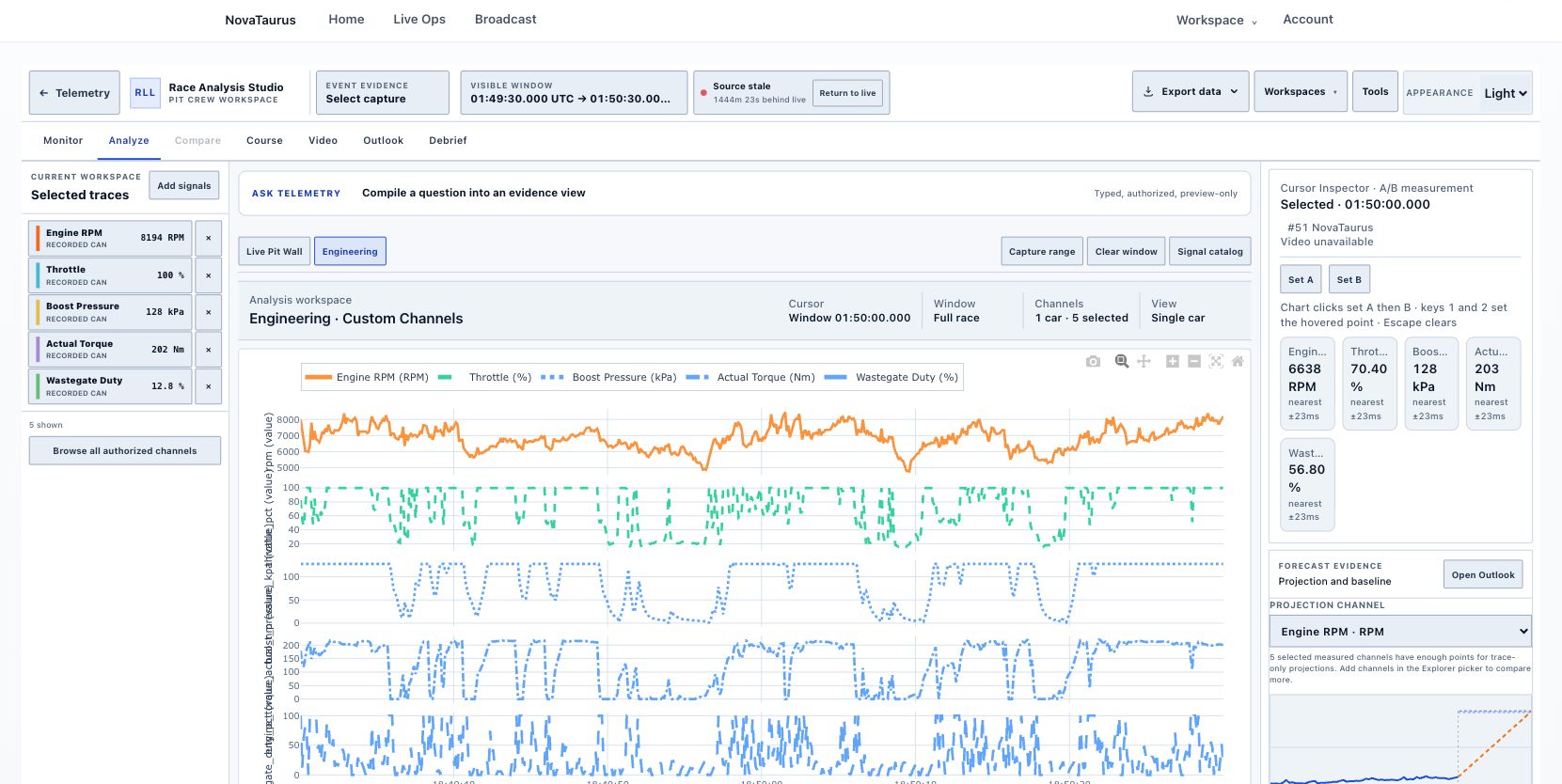Open the Appearance Light selector
The width and height of the screenshot is (1562, 784).
point(1506,93)
